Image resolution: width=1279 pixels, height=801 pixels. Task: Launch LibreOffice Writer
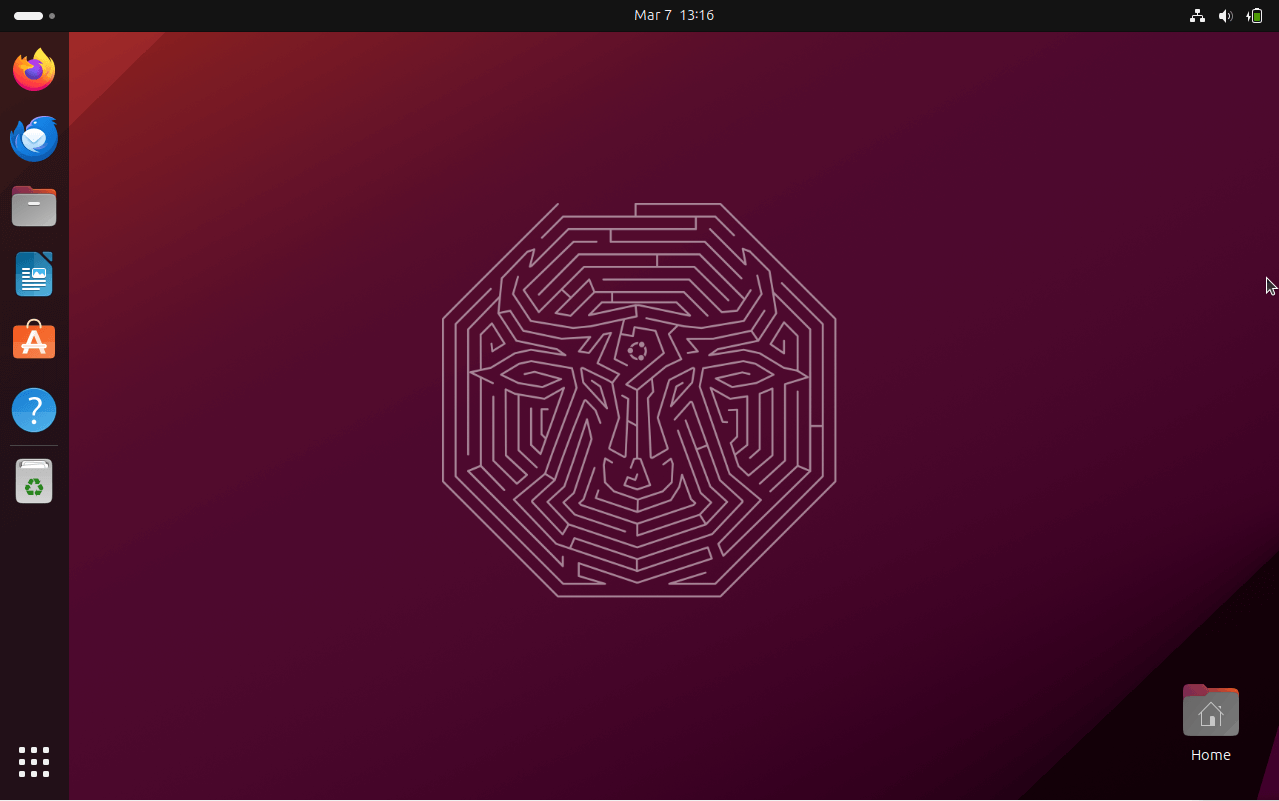pos(33,273)
